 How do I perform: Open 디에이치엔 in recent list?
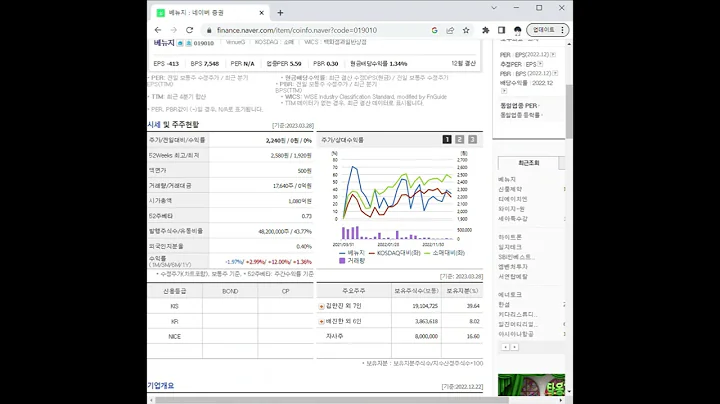[513, 199]
